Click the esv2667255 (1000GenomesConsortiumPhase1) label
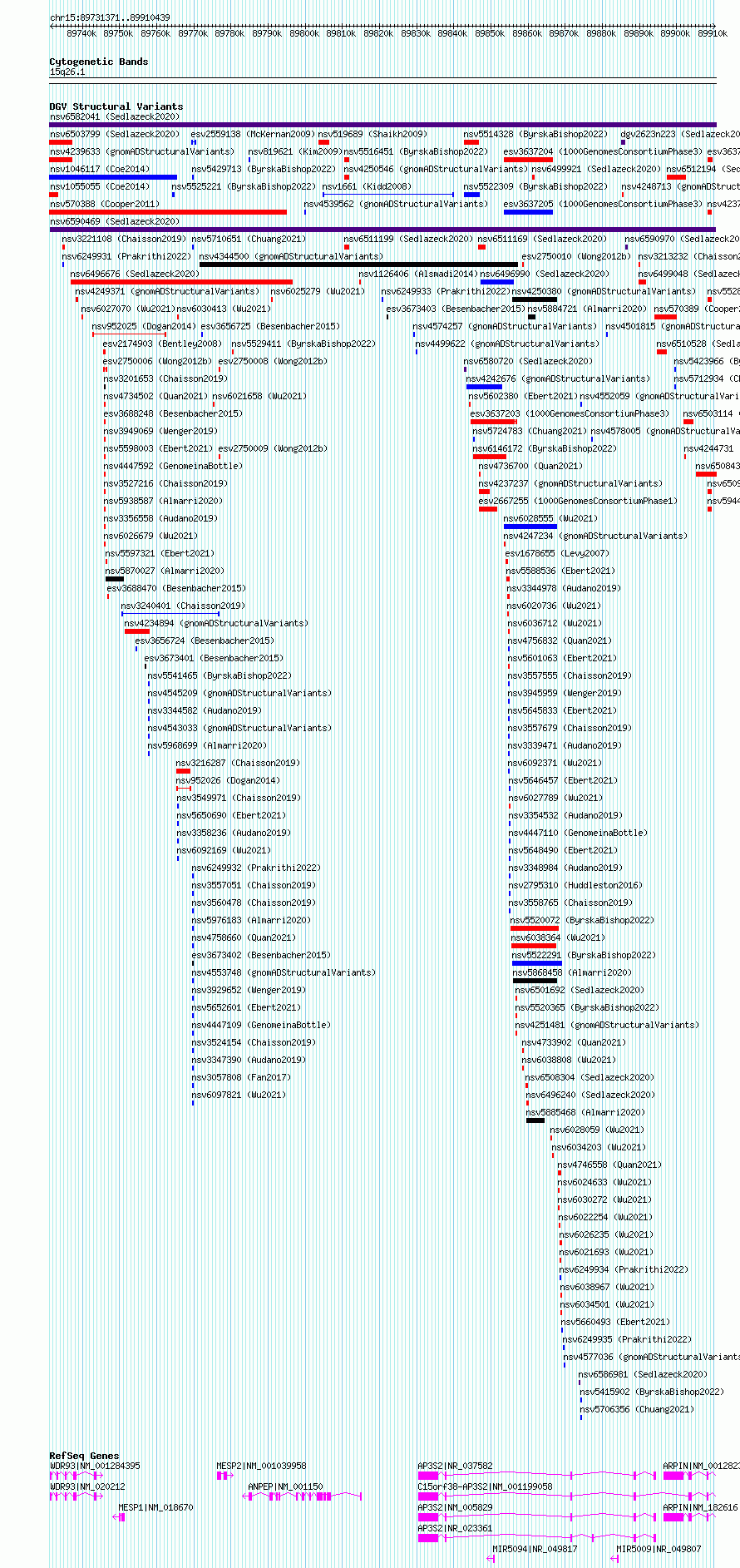This screenshot has width=740, height=1568. tap(578, 501)
